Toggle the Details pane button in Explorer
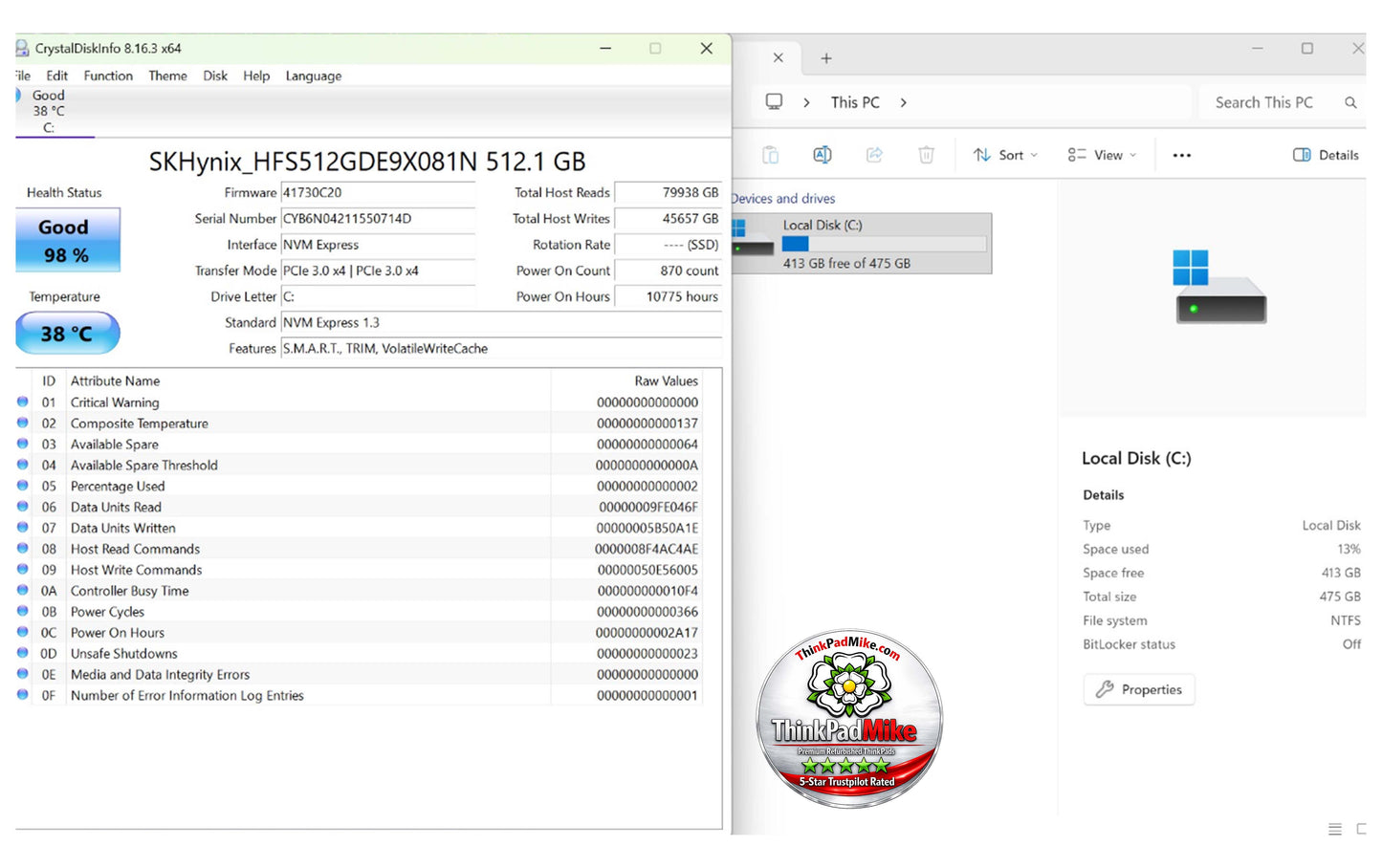This screenshot has height=868, width=1382. pyautogui.click(x=1326, y=155)
